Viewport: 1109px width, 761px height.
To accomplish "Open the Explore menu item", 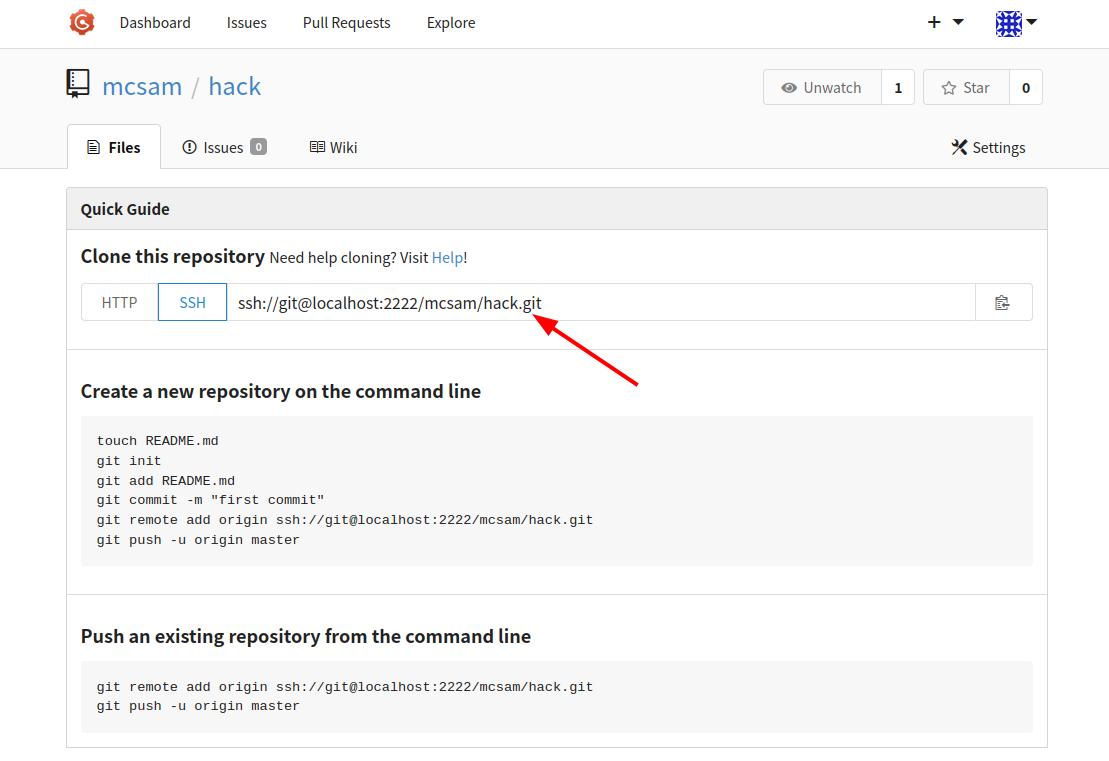I will 451,23.
